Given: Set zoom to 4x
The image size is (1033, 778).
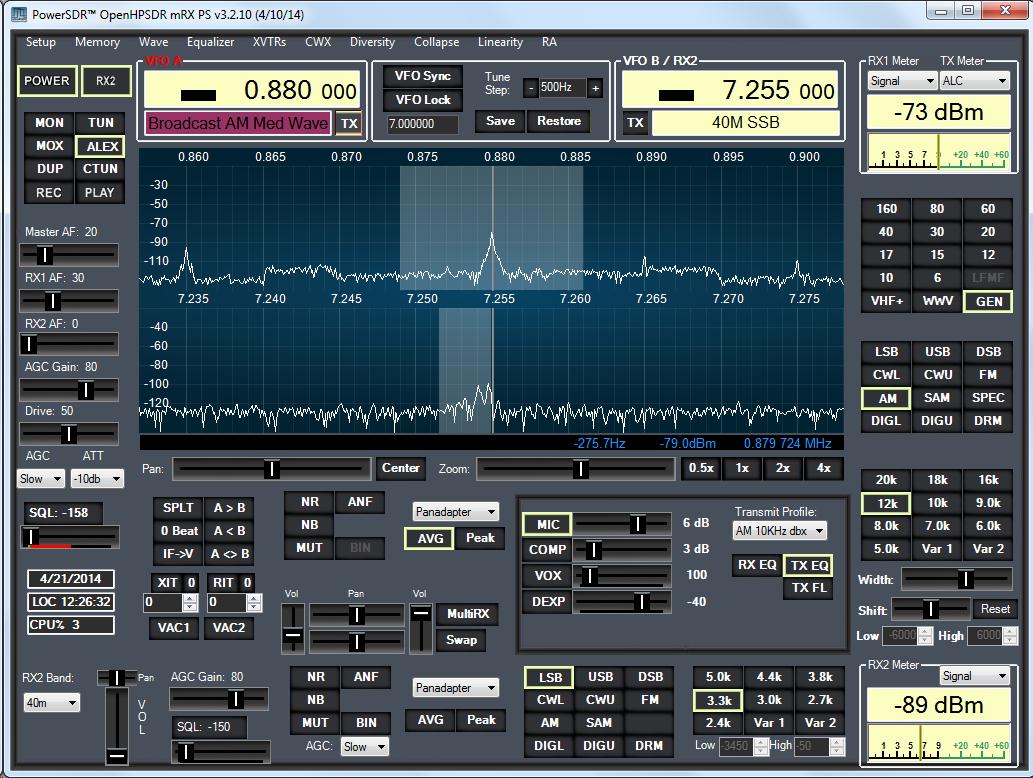Looking at the screenshot, I should click(824, 468).
